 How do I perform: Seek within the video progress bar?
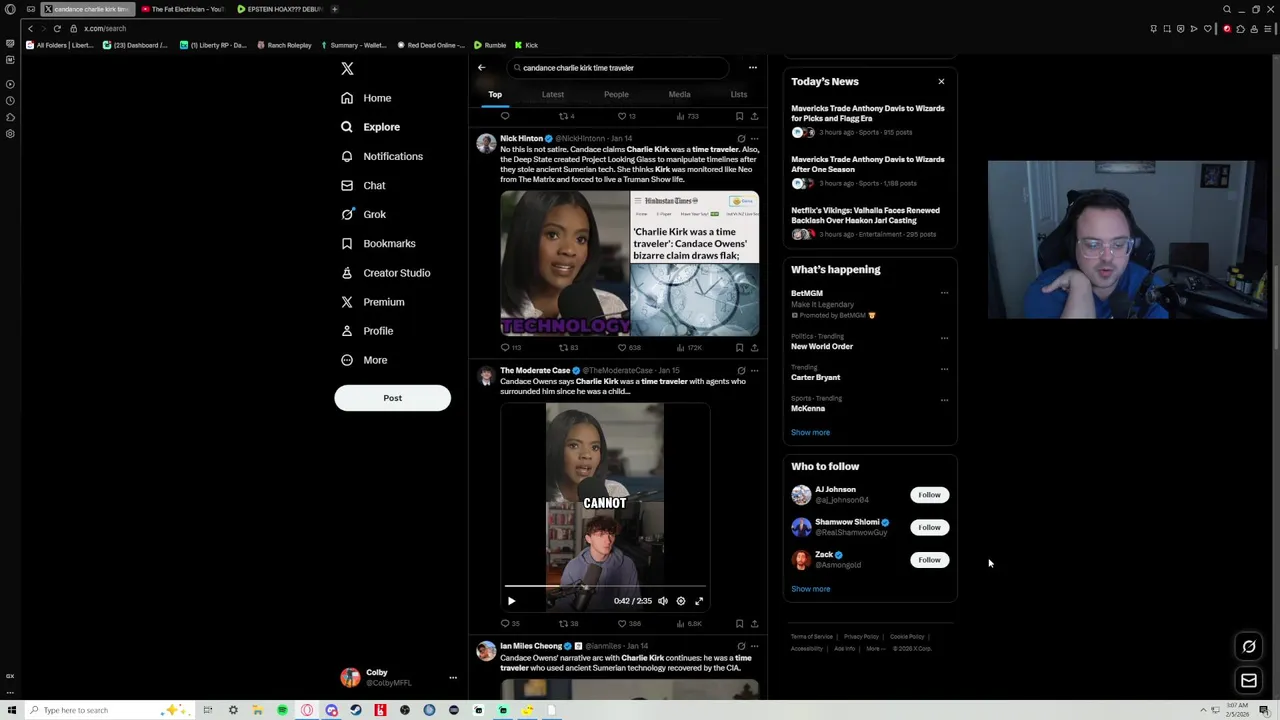605,586
